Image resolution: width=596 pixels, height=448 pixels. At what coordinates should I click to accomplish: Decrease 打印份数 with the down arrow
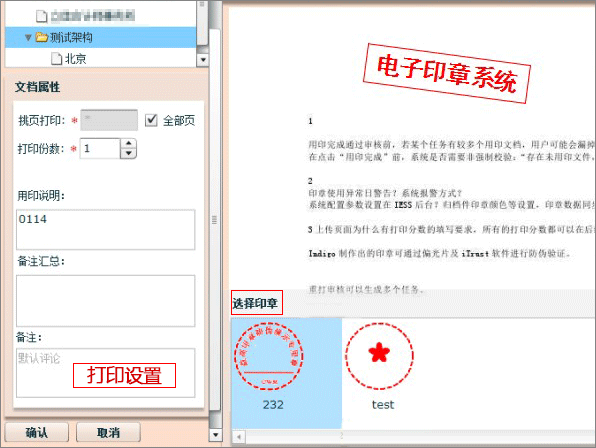(x=128, y=153)
